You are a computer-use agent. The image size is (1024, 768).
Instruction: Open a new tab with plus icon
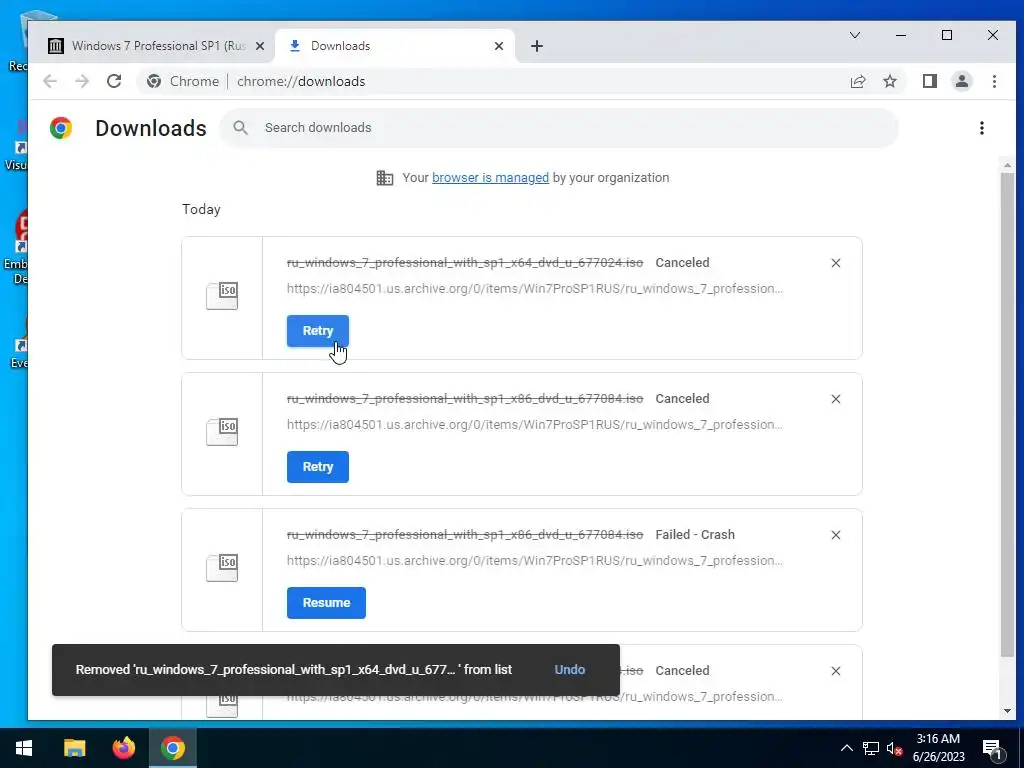point(537,46)
